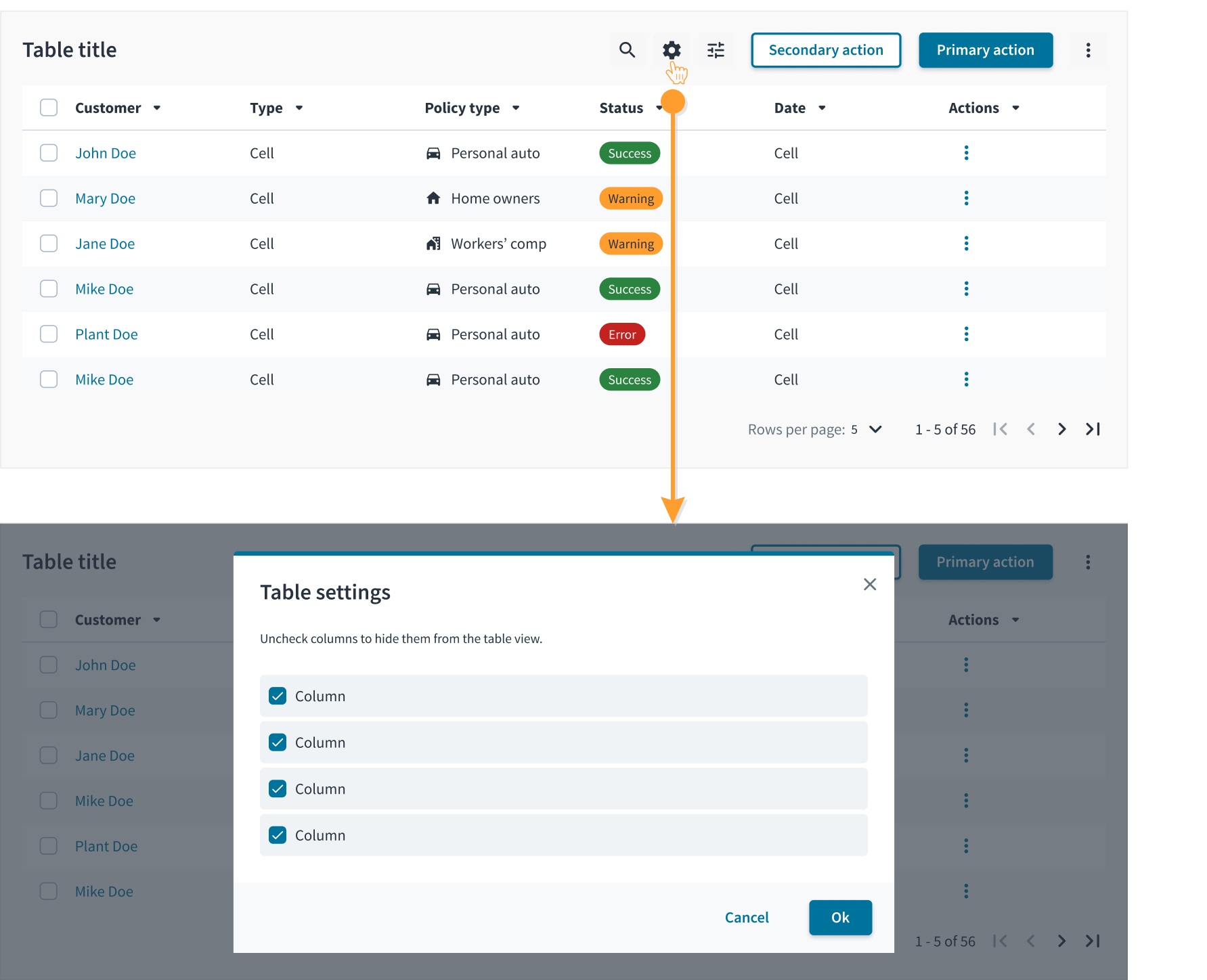Check the John Doe row checkbox in upper table
Image resolution: width=1207 pixels, height=980 pixels.
coord(49,153)
